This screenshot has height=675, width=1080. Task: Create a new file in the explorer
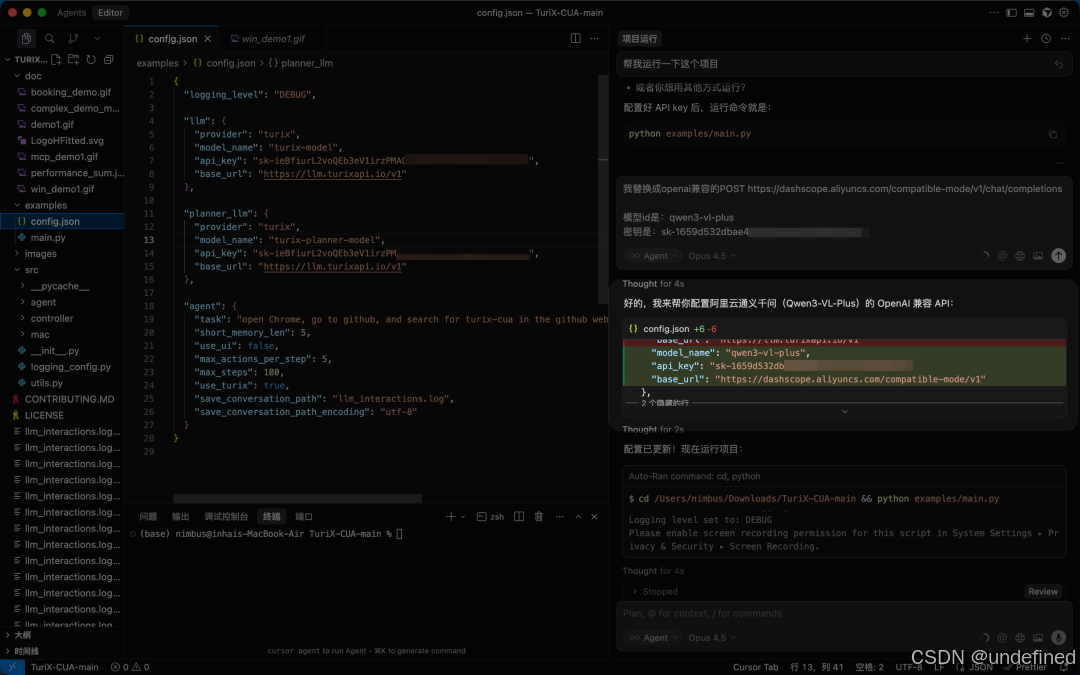coord(56,59)
